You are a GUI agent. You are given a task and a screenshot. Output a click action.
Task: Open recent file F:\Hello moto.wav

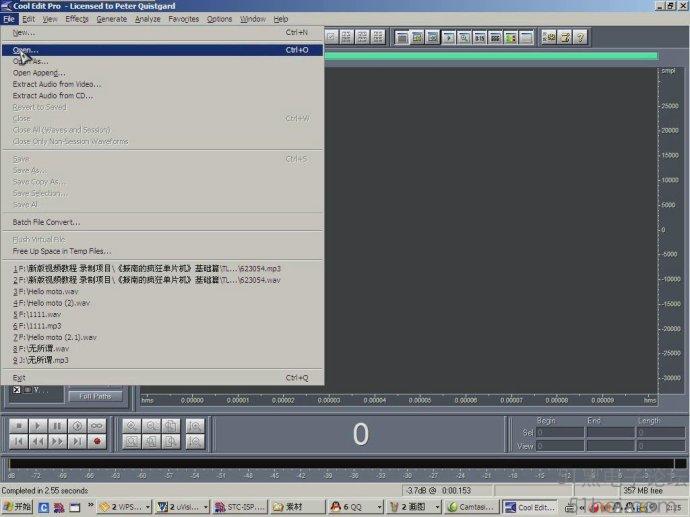(x=162, y=291)
